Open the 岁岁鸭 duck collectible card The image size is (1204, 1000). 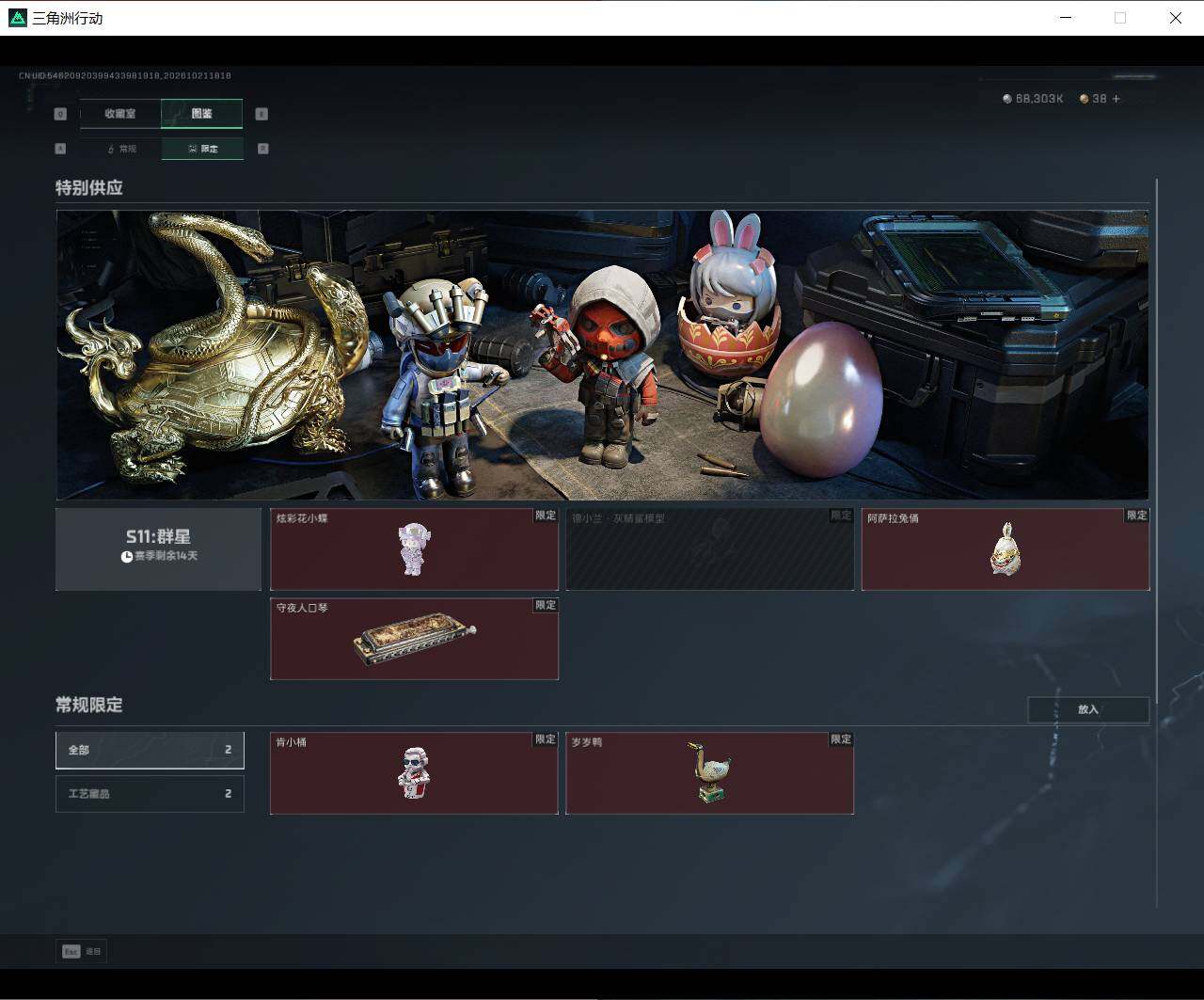pyautogui.click(x=710, y=773)
